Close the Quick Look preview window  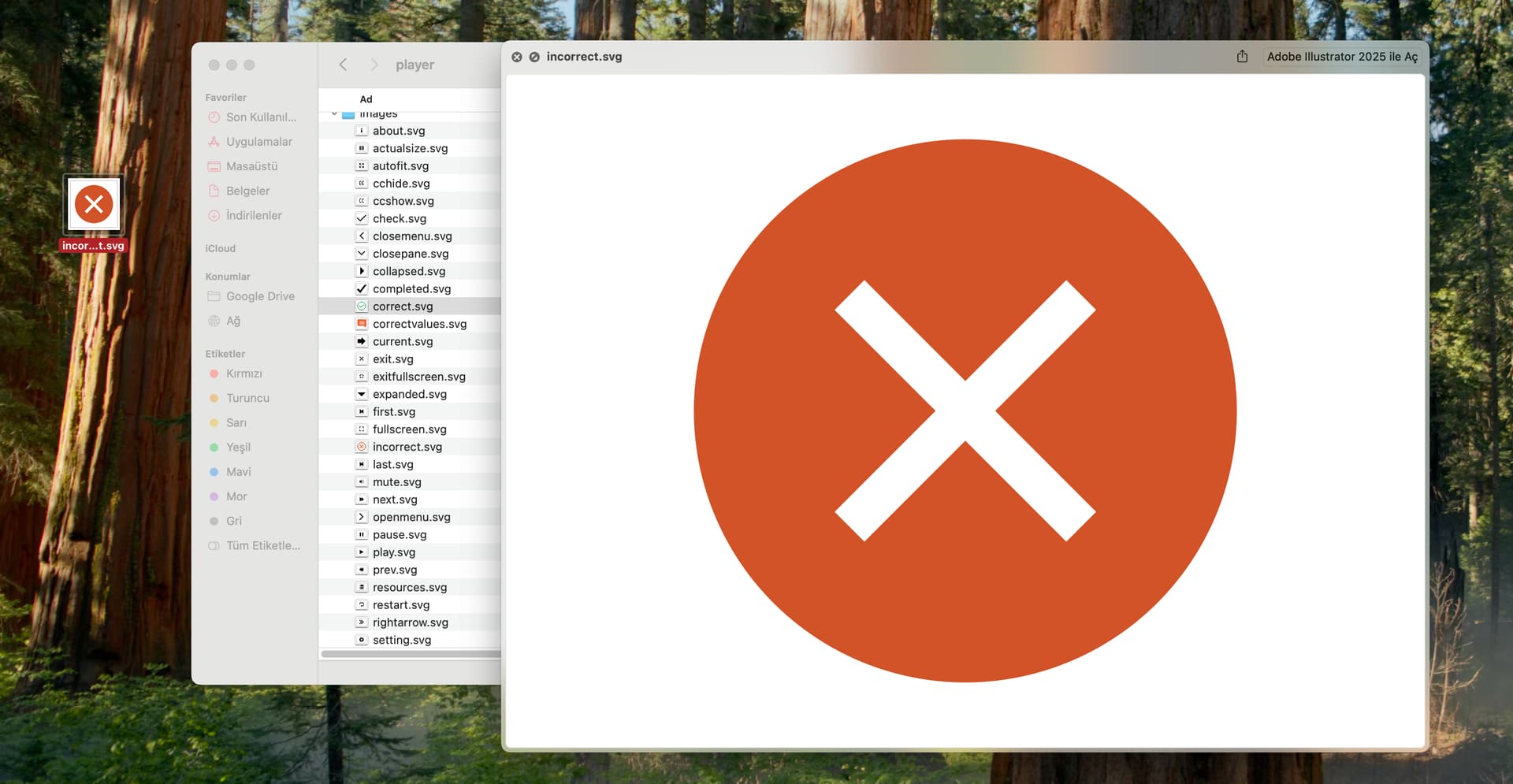tap(517, 57)
